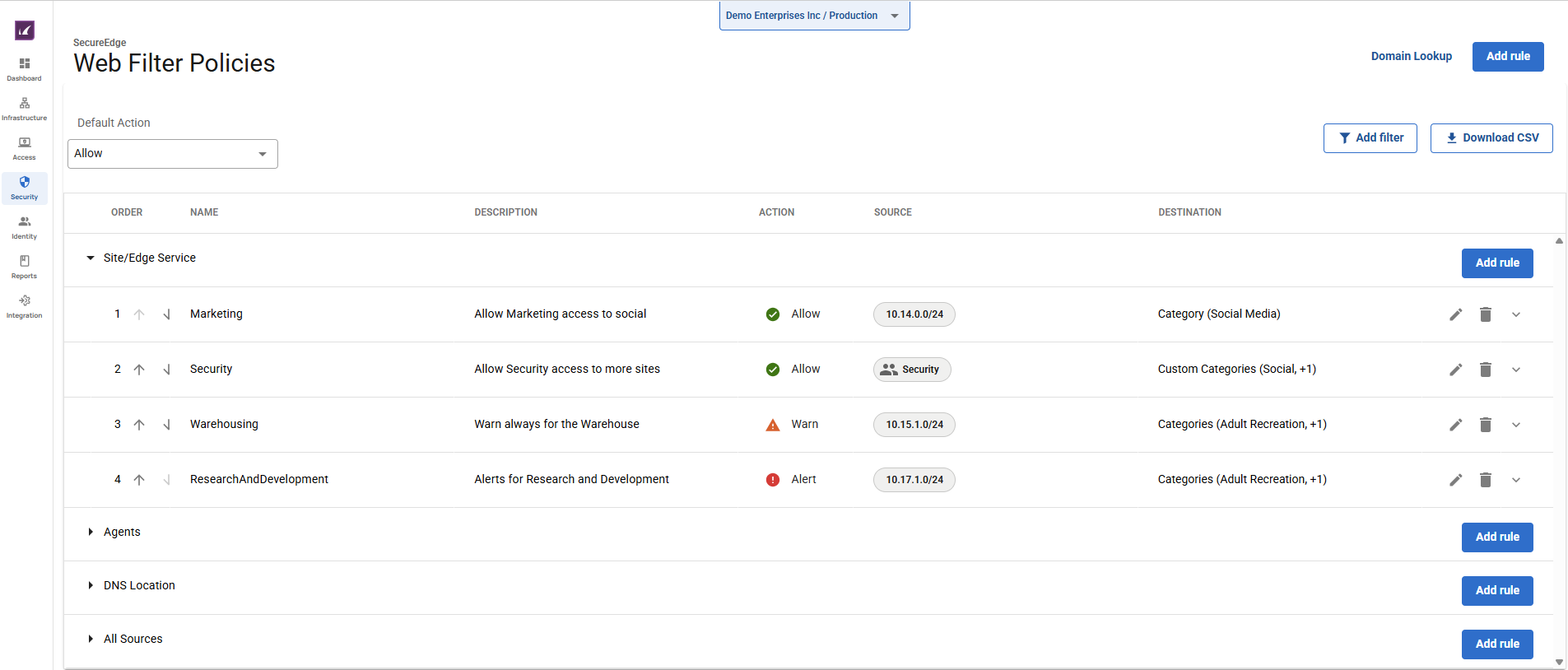Open the Default Action dropdown
1568x670 pixels.
[173, 154]
